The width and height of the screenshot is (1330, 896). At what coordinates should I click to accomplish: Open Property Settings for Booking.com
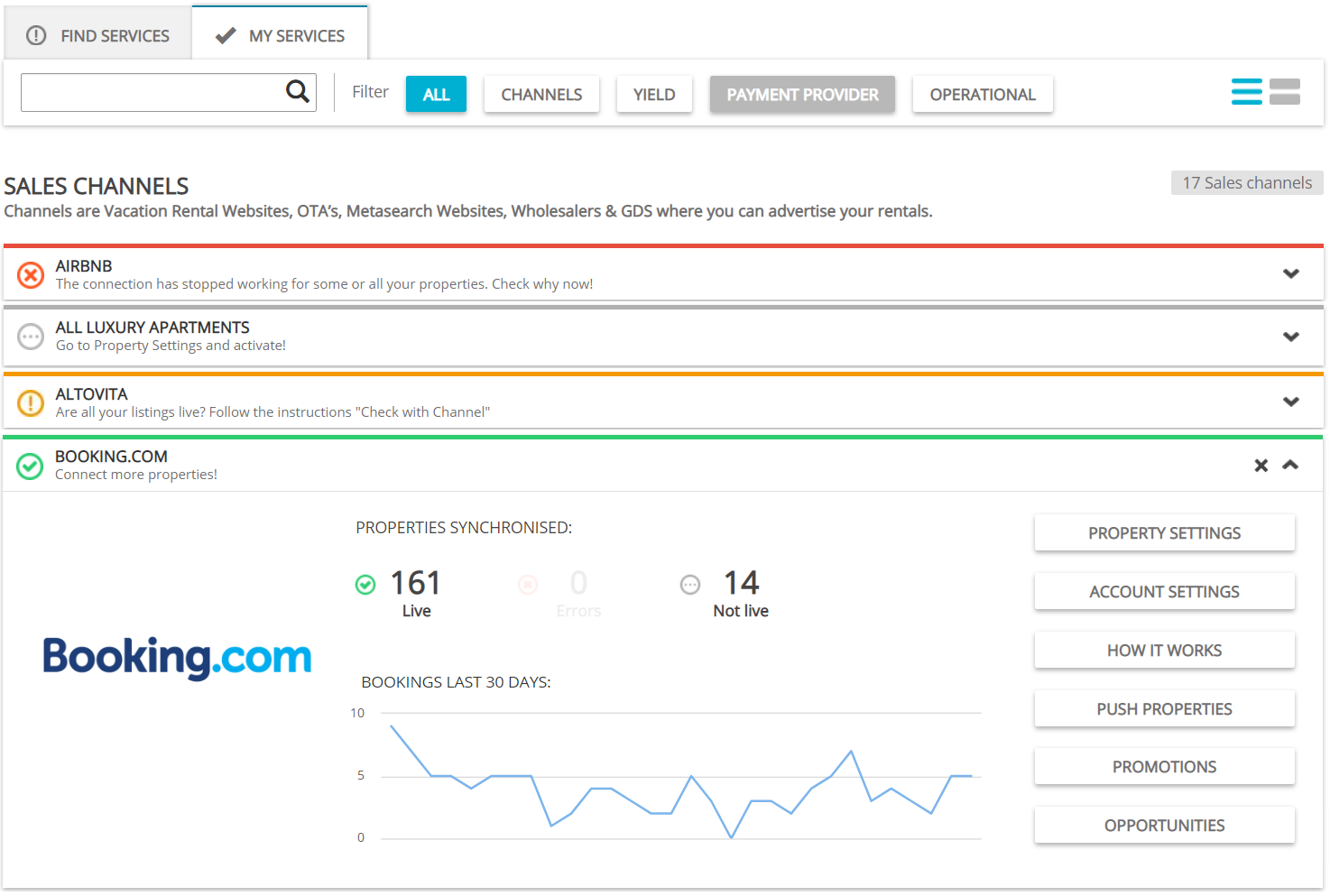coord(1164,532)
